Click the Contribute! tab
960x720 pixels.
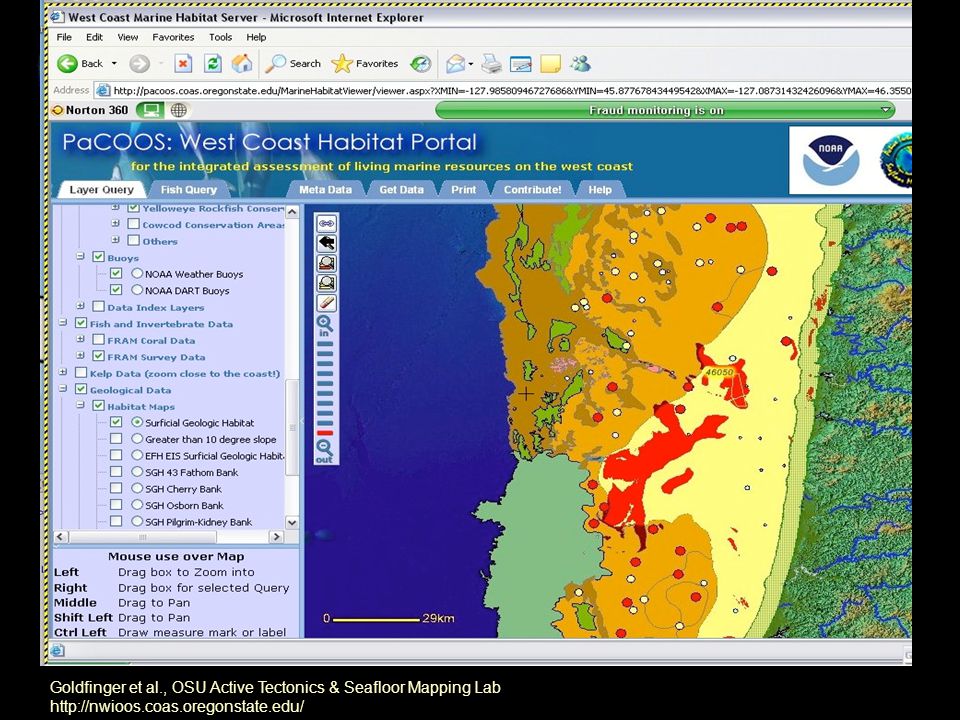tap(532, 190)
